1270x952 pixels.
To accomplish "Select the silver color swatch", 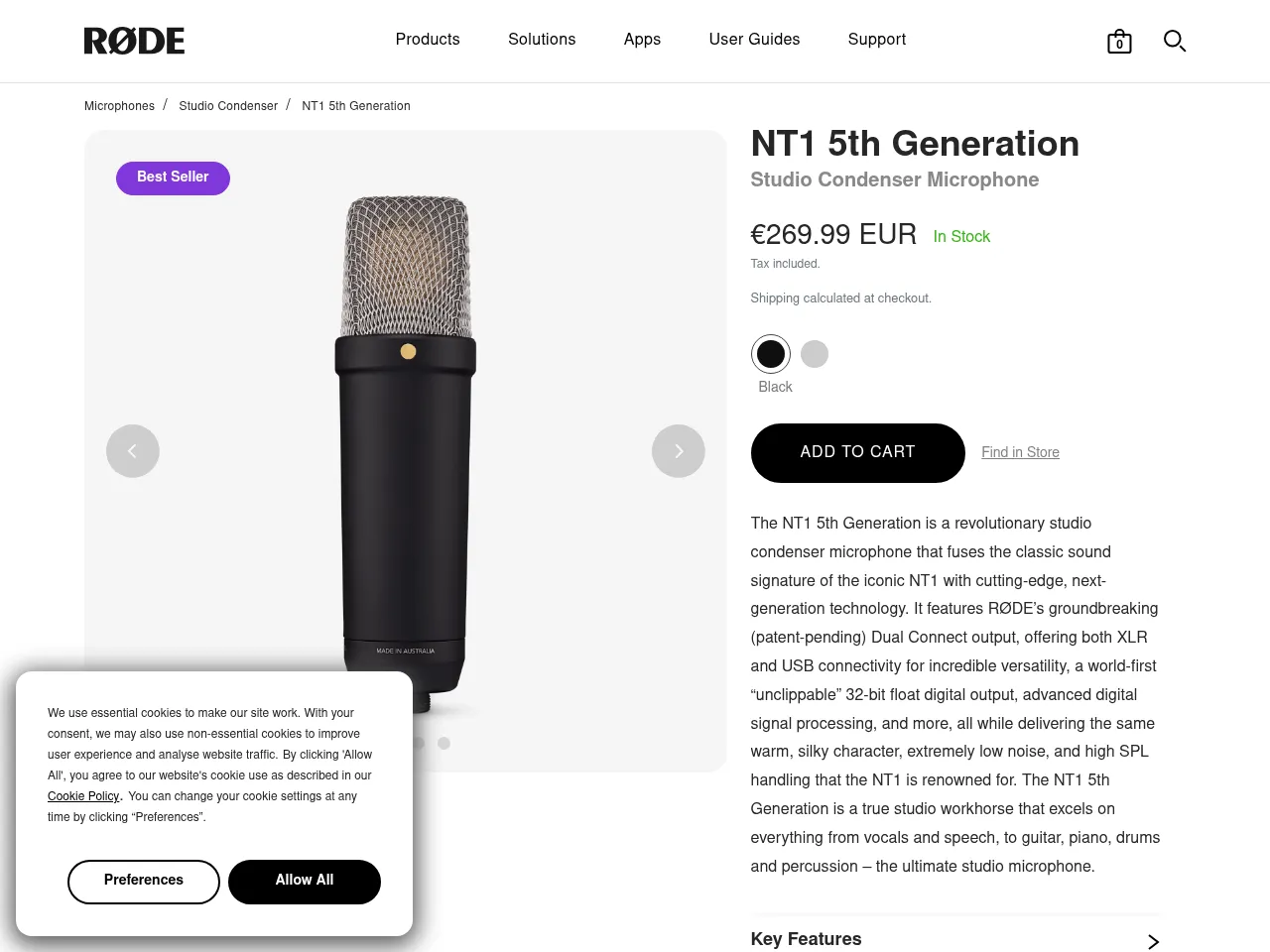I will click(815, 354).
